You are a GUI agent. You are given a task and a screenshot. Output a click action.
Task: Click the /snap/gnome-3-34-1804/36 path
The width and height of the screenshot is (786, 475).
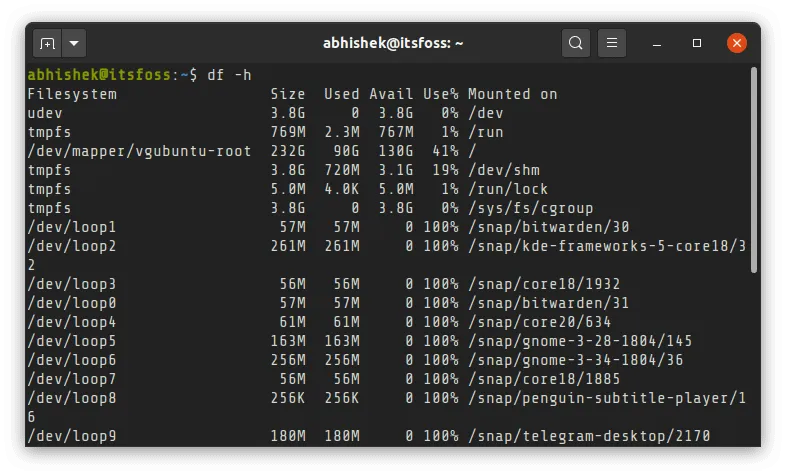pos(575,361)
